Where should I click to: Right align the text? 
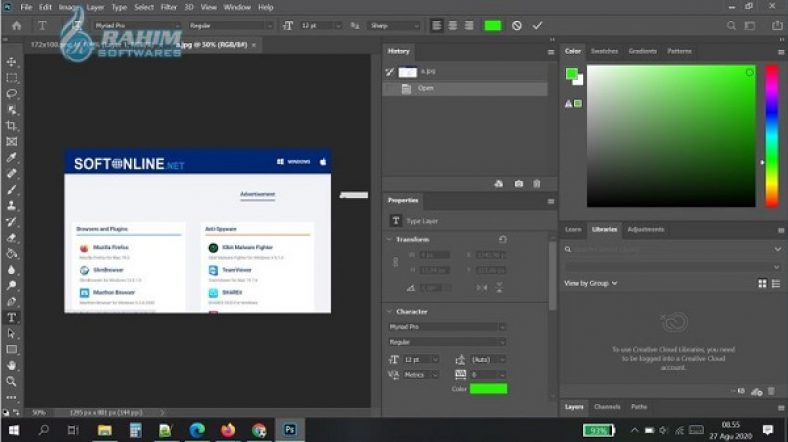coord(469,26)
